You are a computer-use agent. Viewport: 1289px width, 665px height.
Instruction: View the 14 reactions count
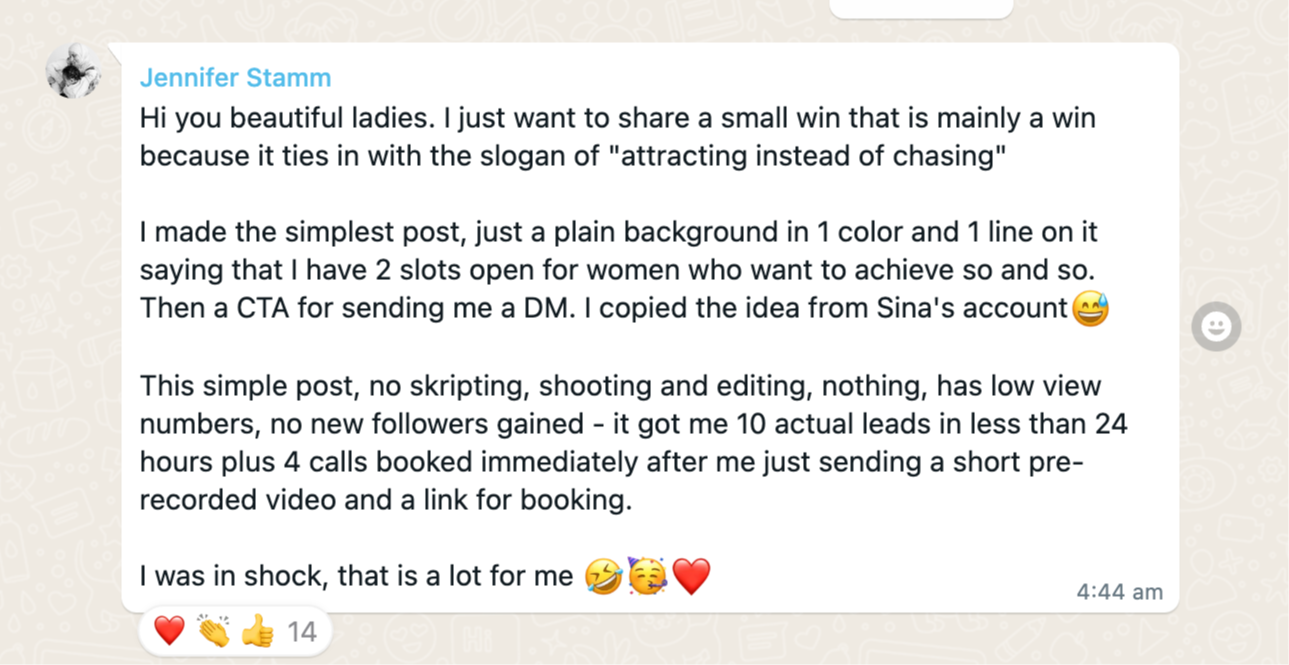point(301,631)
